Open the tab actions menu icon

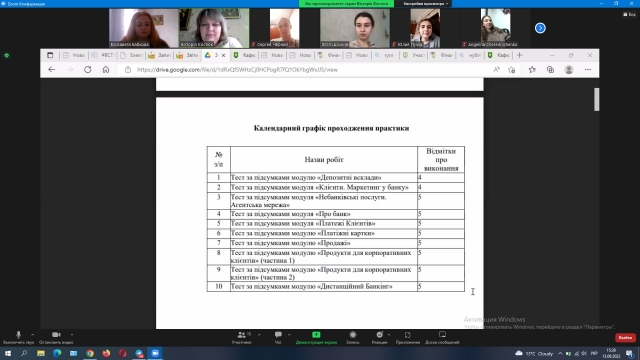(x=50, y=55)
